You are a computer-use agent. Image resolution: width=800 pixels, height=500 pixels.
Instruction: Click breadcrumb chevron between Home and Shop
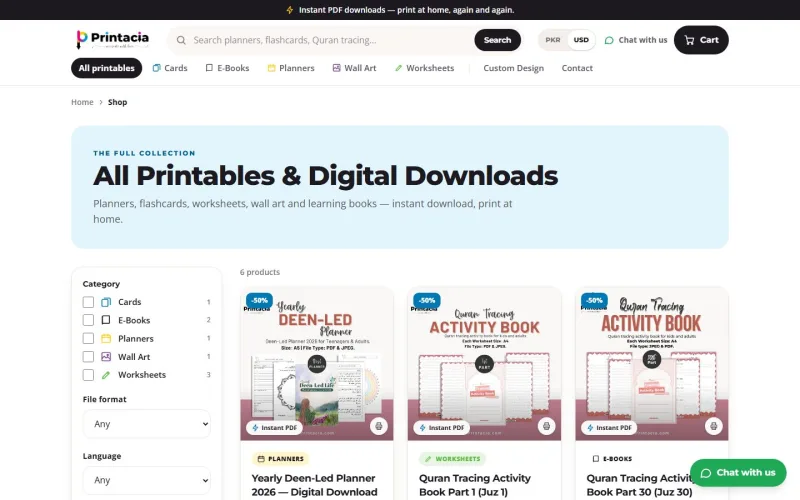pyautogui.click(x=101, y=102)
